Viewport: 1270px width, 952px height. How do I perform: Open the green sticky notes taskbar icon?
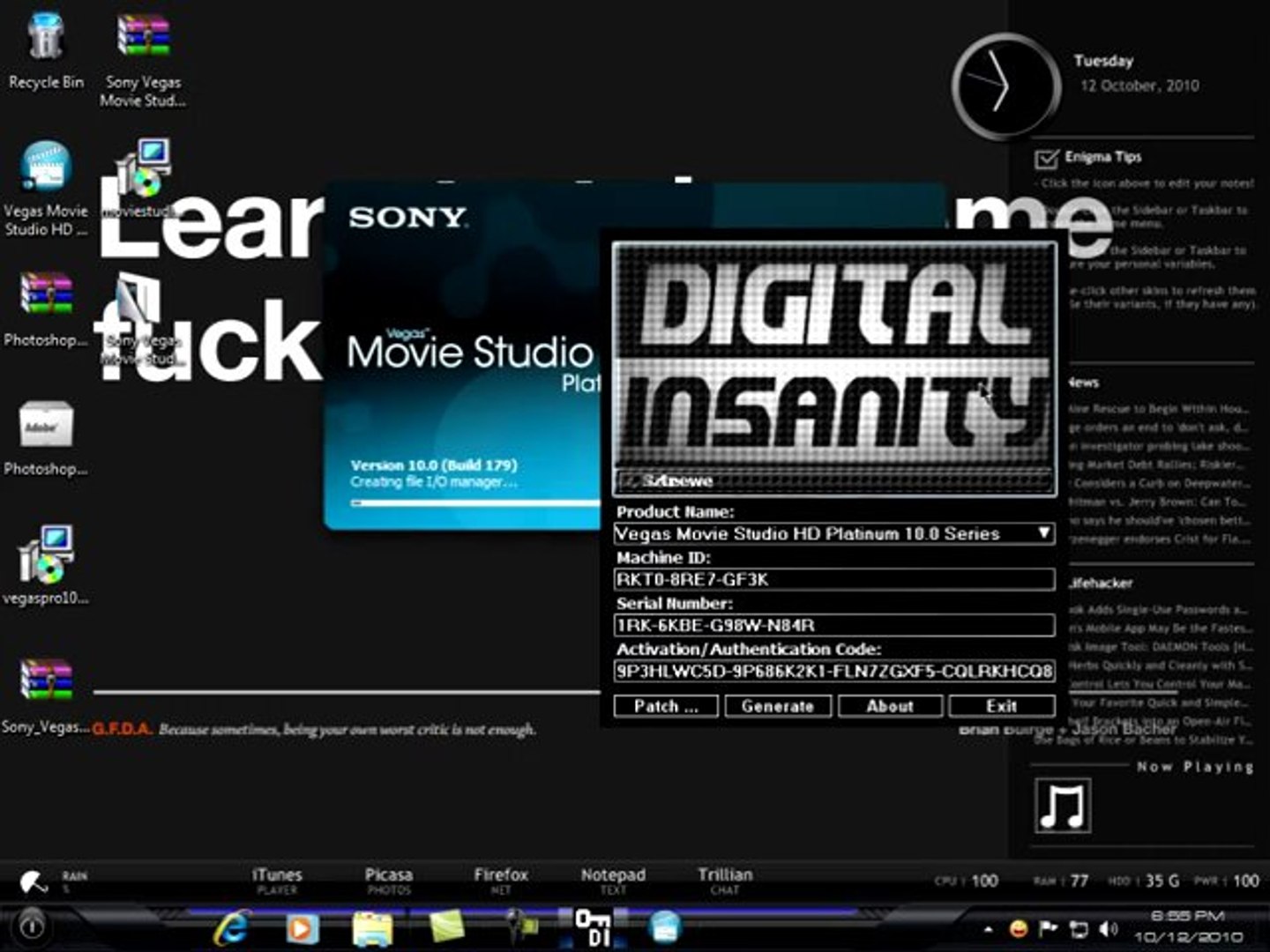[x=446, y=927]
